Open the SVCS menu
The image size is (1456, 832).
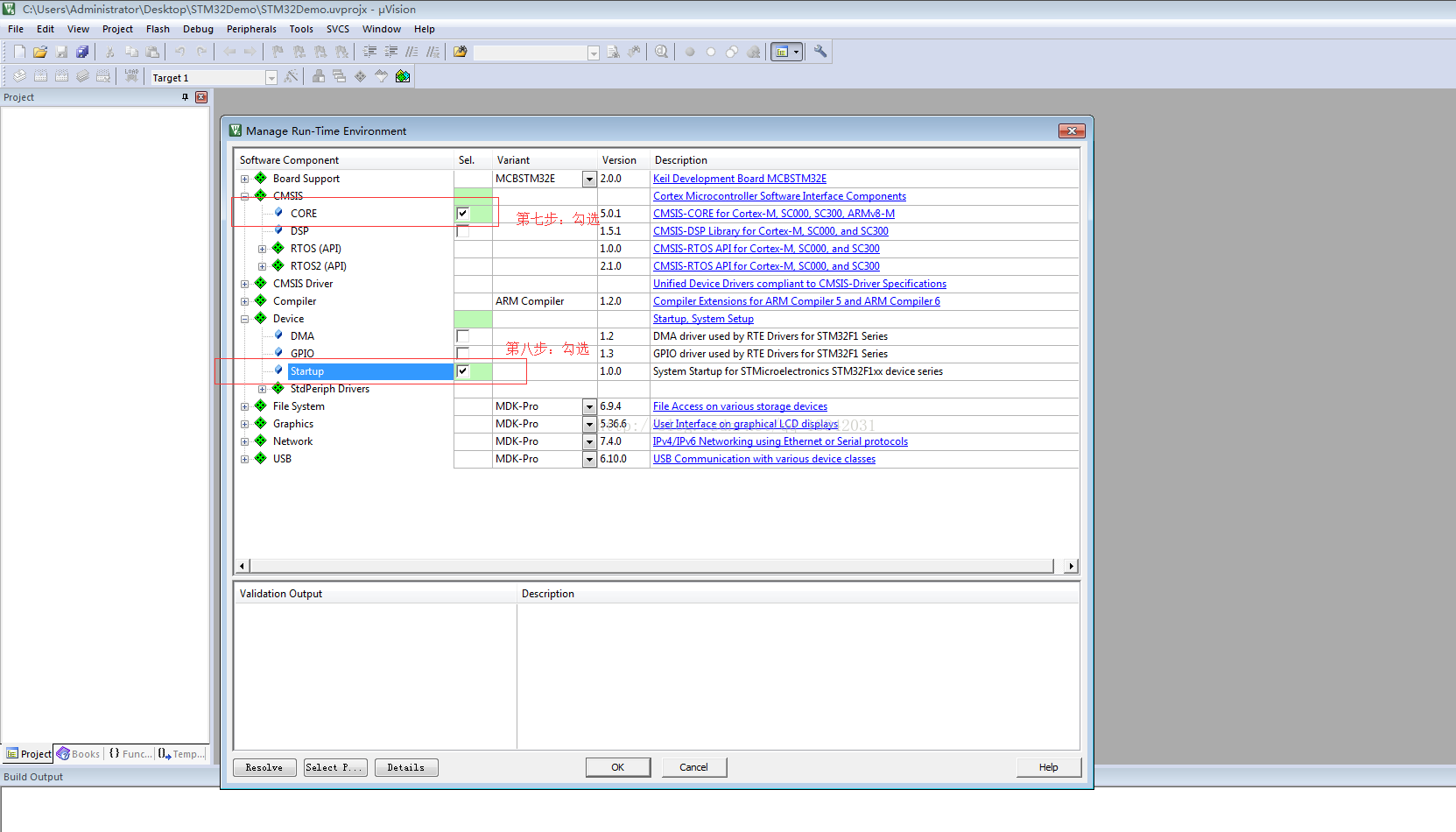point(338,29)
